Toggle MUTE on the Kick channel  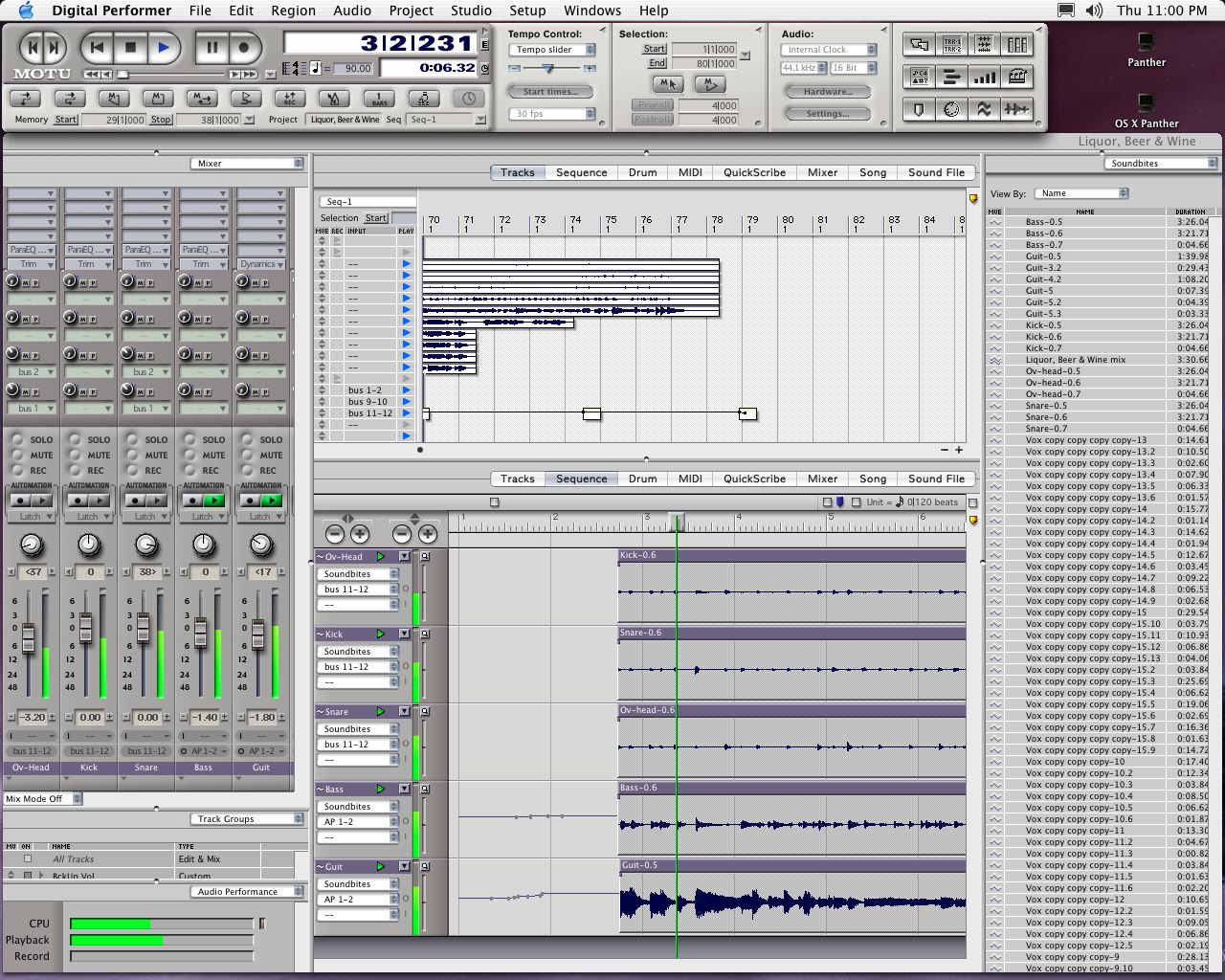point(75,455)
